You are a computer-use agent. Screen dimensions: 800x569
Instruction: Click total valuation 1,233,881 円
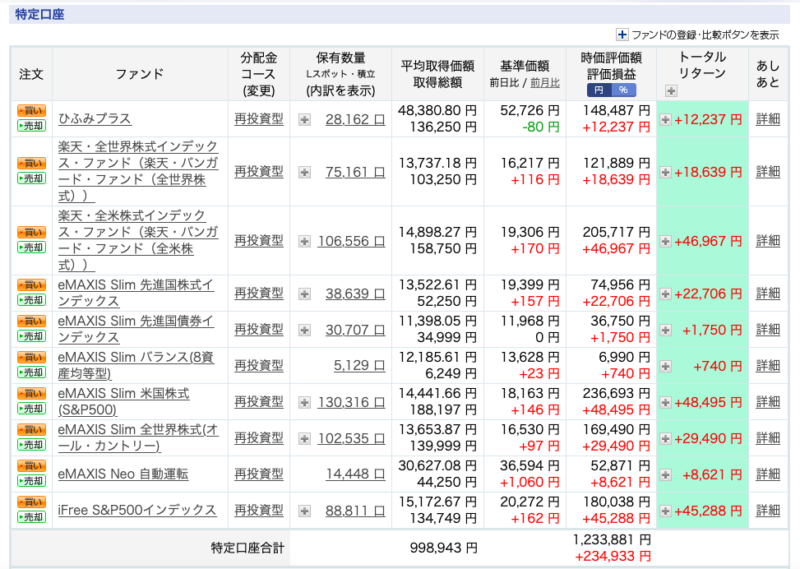(612, 539)
